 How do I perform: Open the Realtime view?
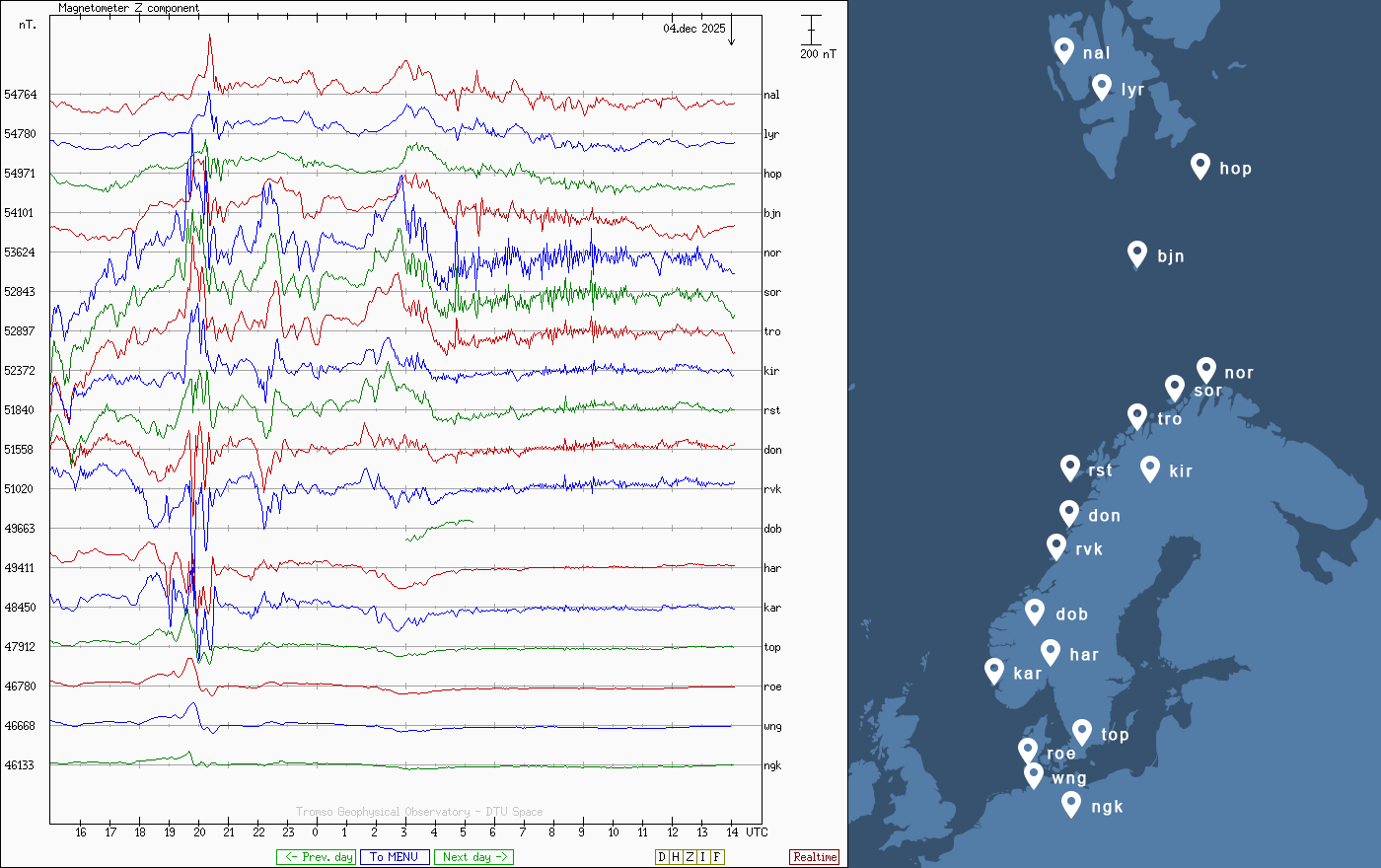pos(814,857)
